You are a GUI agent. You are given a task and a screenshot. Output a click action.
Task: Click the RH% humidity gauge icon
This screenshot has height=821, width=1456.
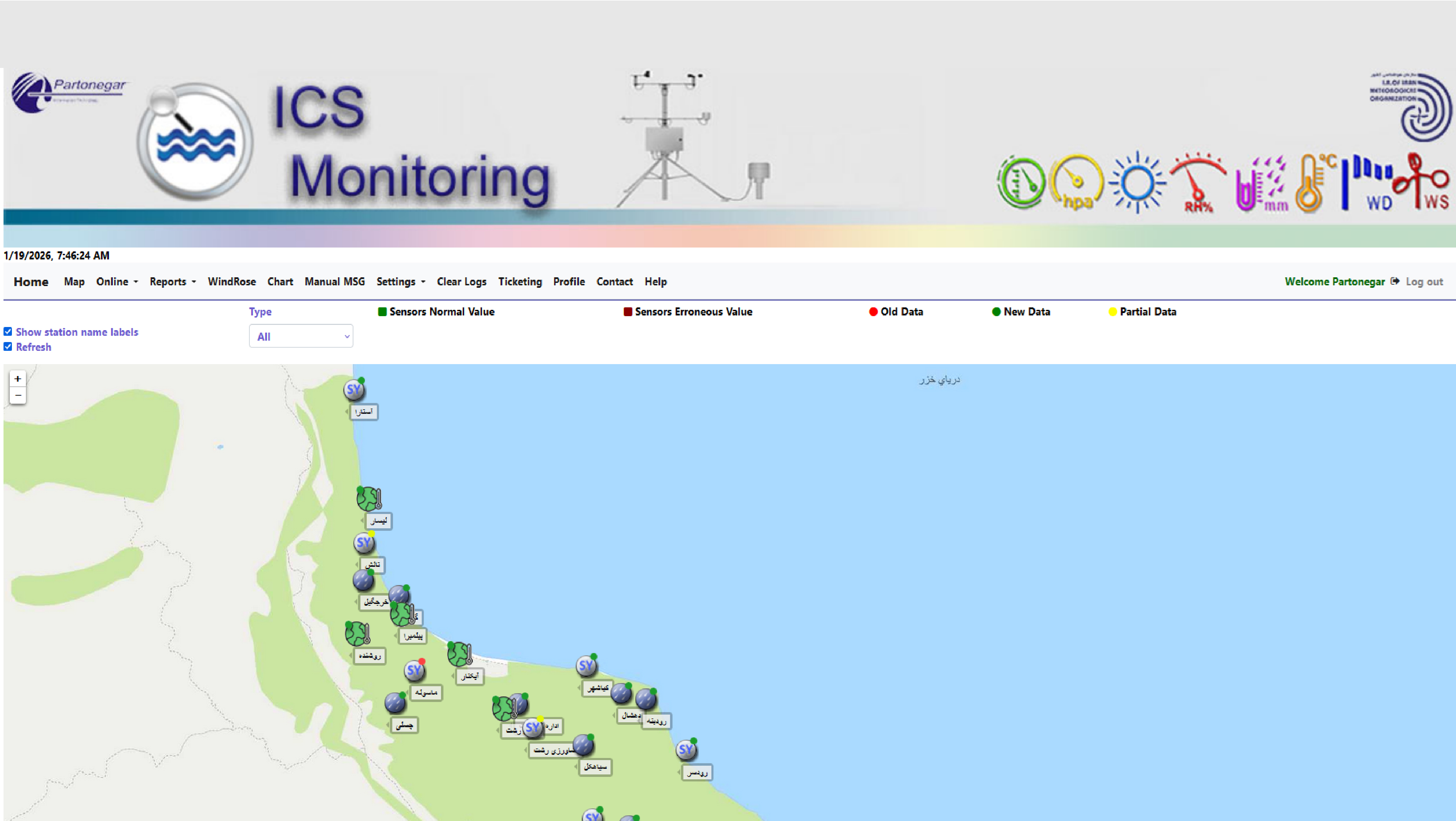coord(1198,184)
